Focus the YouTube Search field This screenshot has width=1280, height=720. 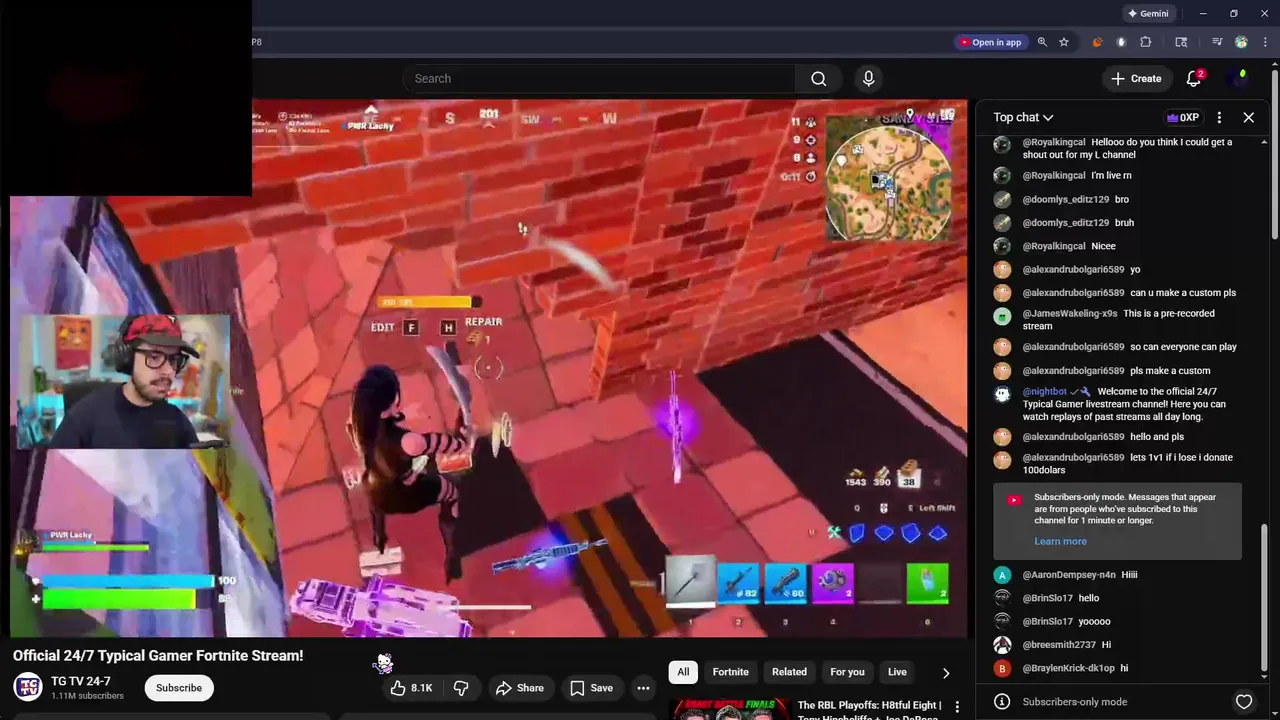[600, 78]
